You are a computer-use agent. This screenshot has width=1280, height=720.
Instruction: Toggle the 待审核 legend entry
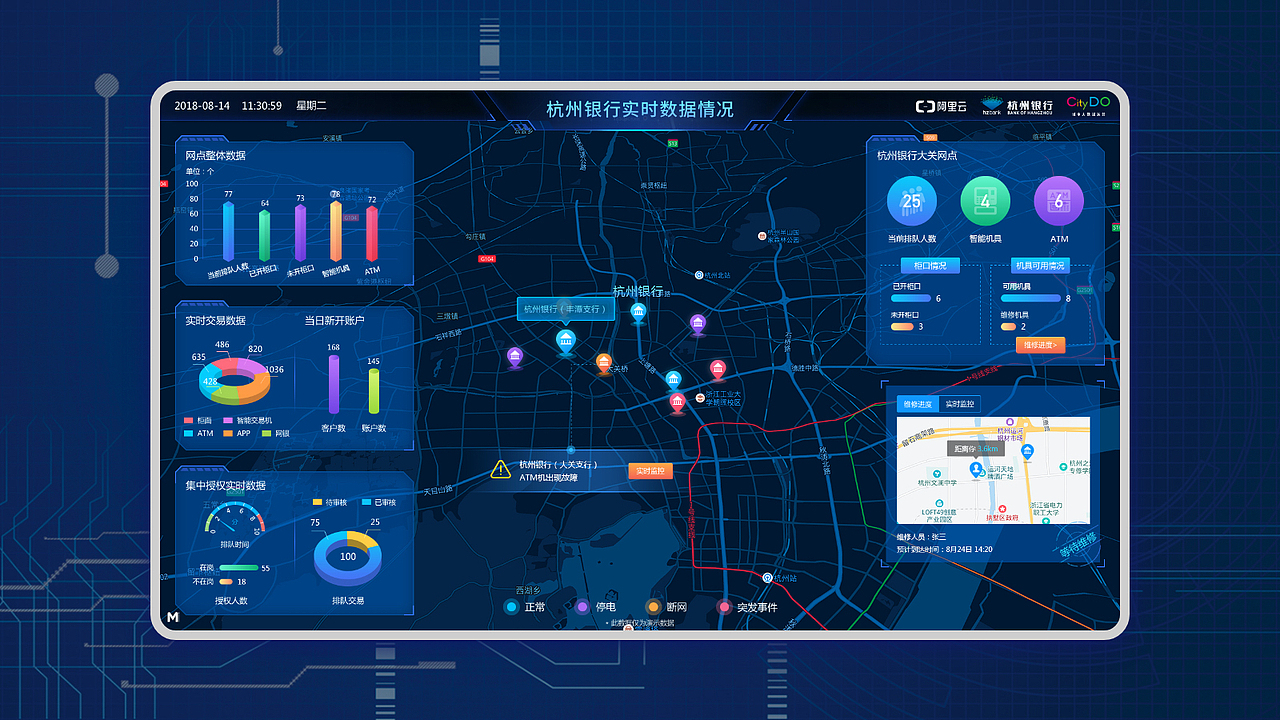(330, 502)
